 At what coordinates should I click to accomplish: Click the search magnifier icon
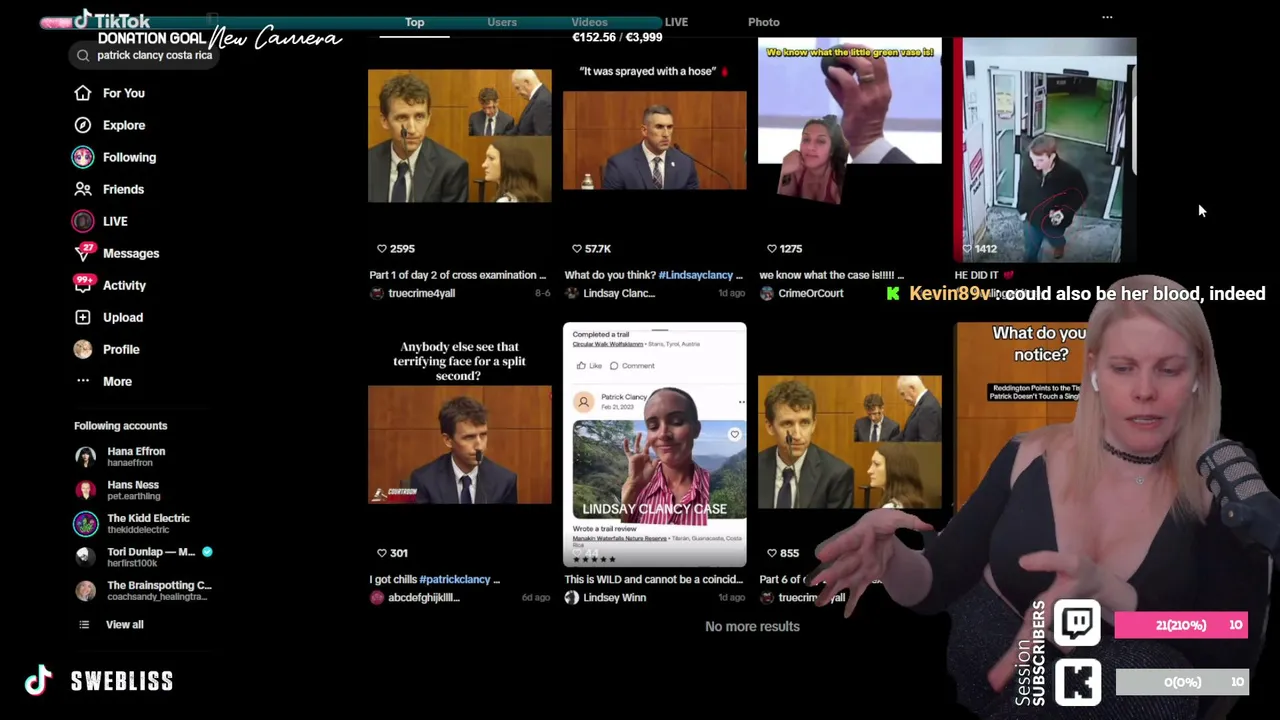[83, 56]
